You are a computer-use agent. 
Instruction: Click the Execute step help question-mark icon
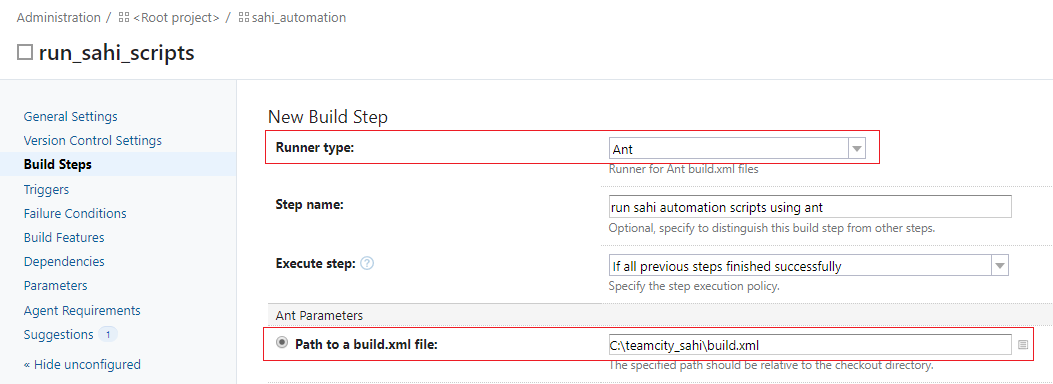367,264
